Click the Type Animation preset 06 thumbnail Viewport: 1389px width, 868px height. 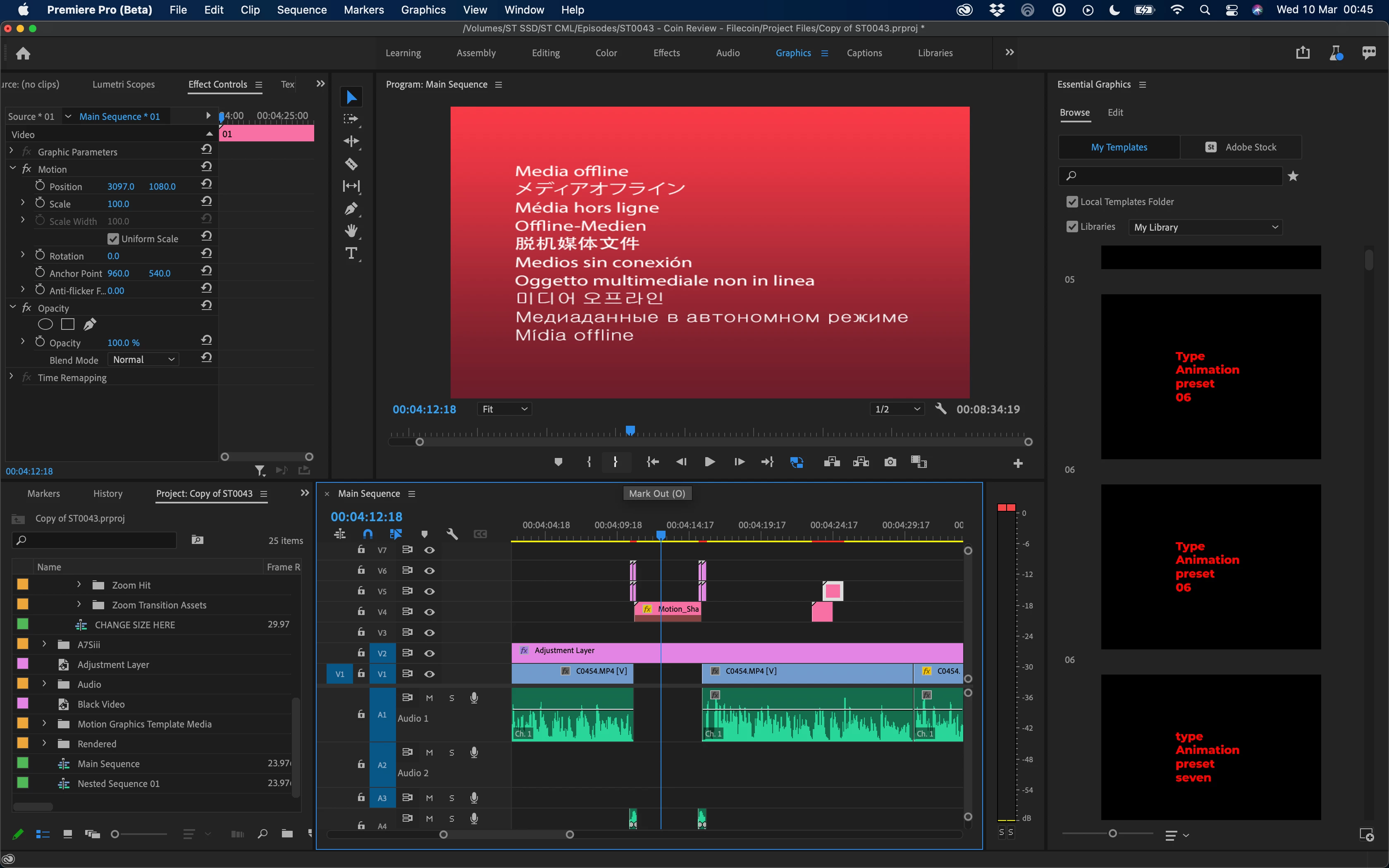click(1210, 377)
